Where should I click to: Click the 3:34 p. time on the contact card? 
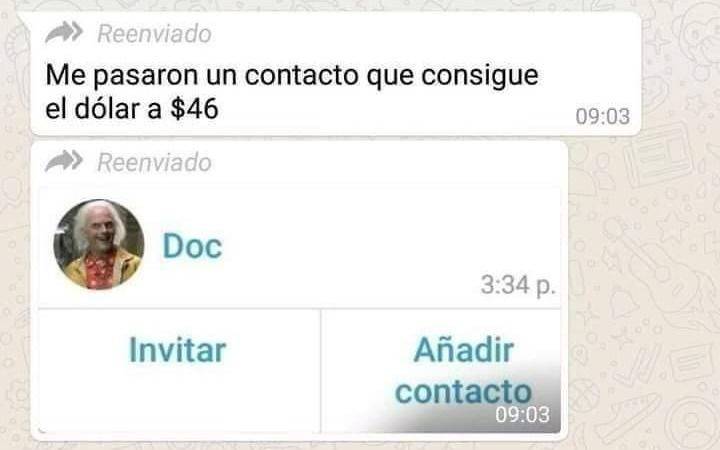tap(518, 285)
